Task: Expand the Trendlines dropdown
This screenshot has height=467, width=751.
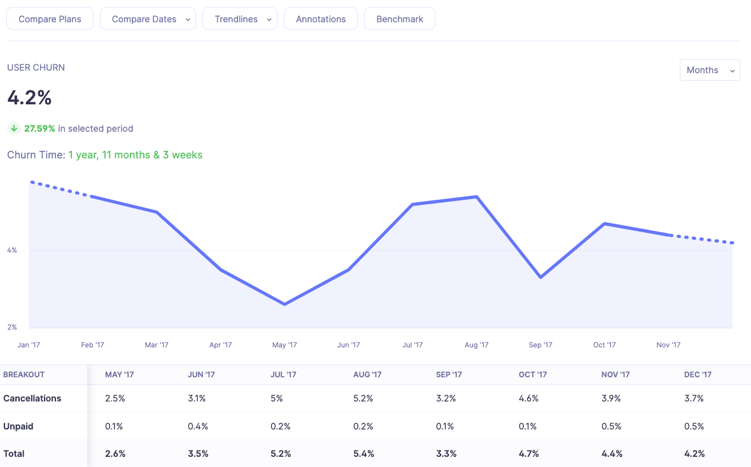Action: point(240,19)
